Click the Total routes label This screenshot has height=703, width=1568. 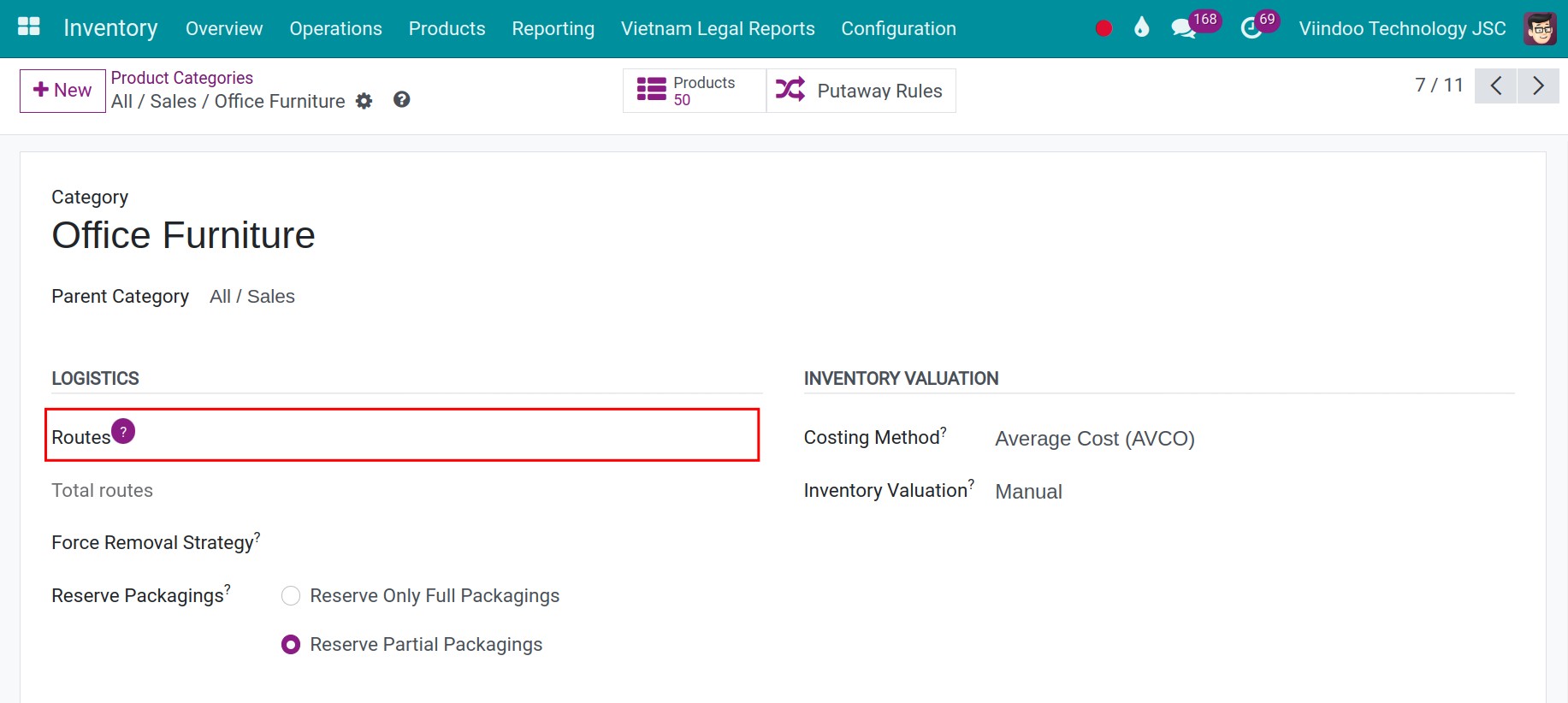[102, 490]
